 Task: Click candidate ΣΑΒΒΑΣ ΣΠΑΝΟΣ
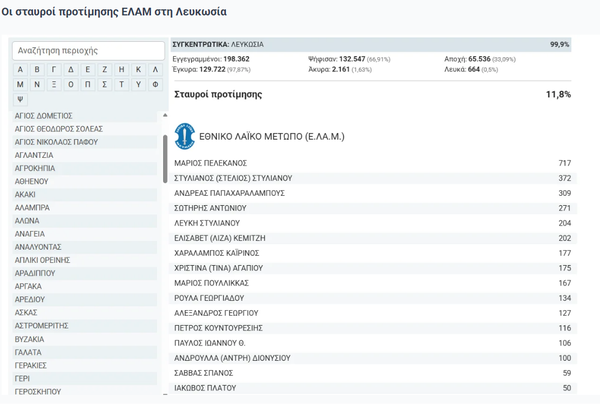[204, 373]
